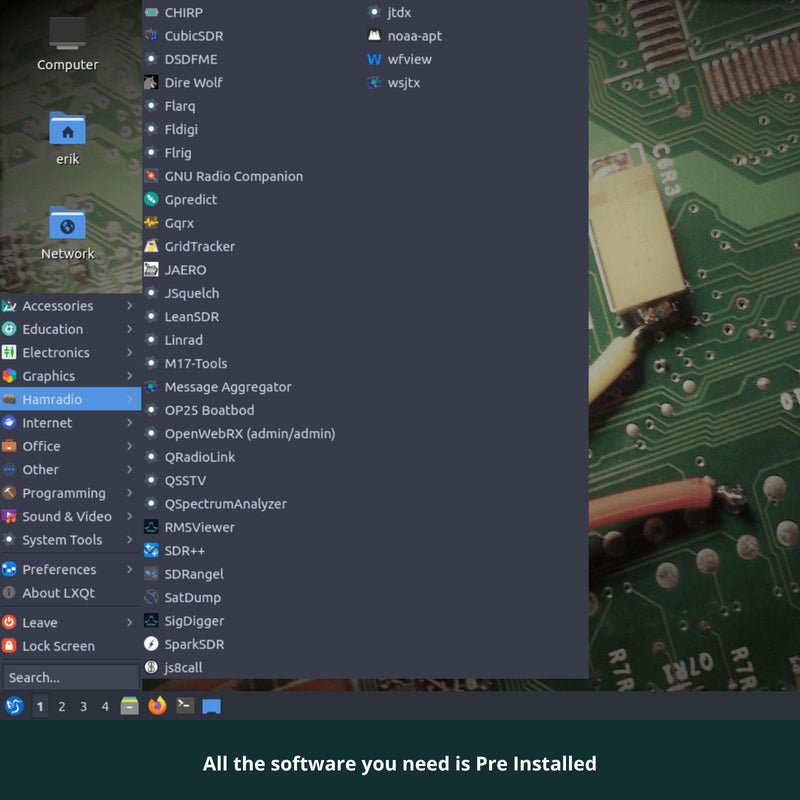
Task: Open GNU Radio Companion icon
Action: click(x=151, y=176)
